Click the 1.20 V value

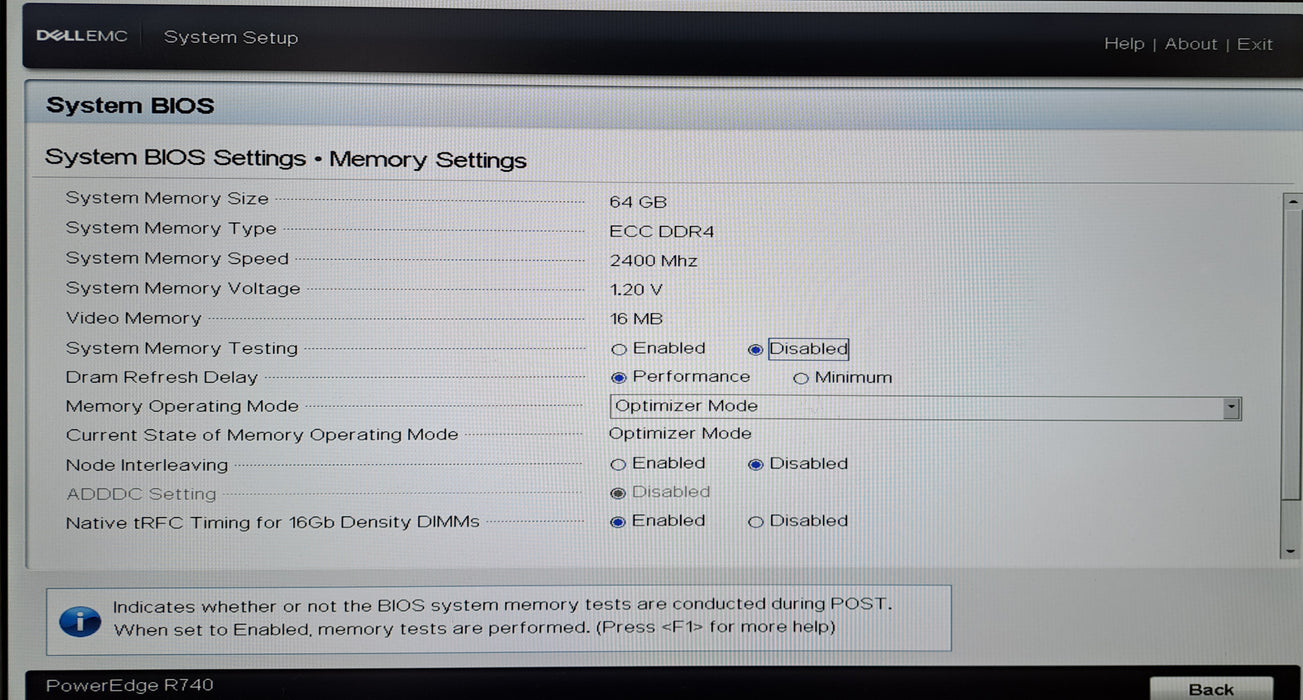pos(636,290)
